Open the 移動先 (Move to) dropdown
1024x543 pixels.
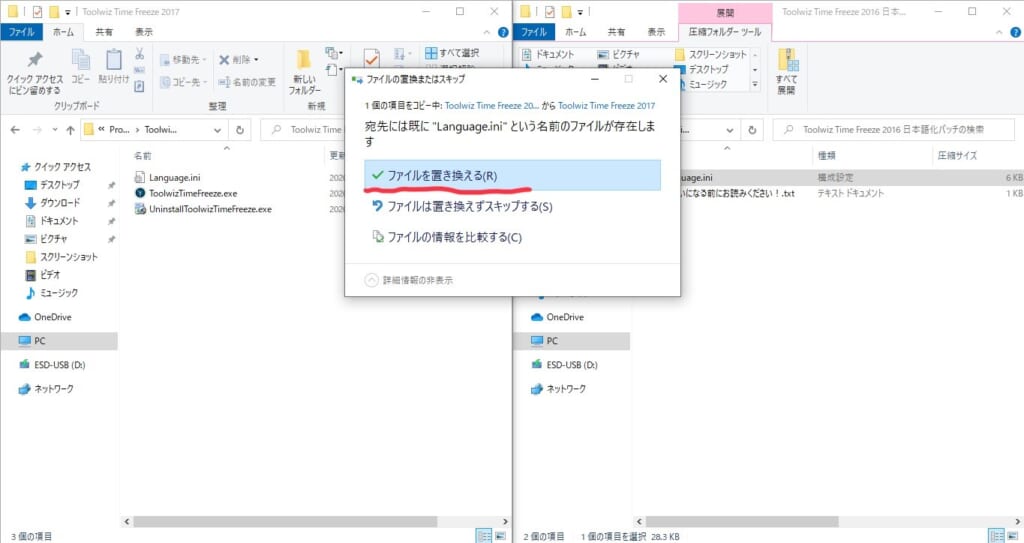pyautogui.click(x=184, y=59)
